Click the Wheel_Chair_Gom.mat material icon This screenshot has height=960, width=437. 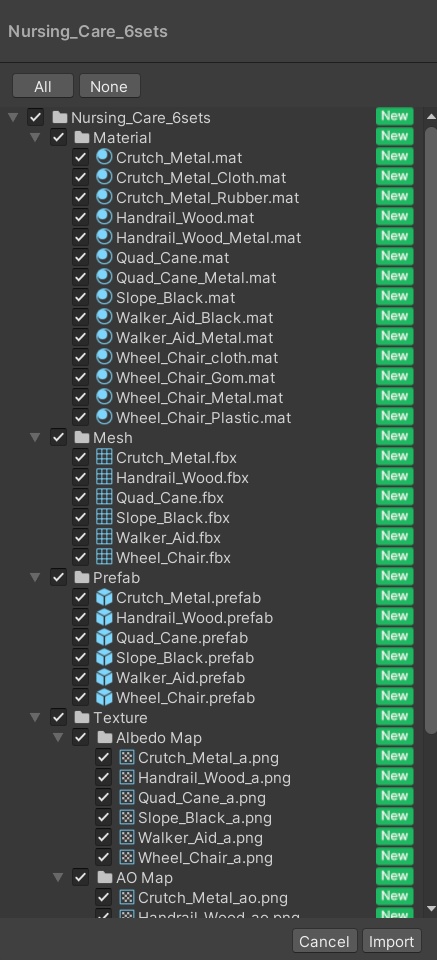[x=105, y=377]
